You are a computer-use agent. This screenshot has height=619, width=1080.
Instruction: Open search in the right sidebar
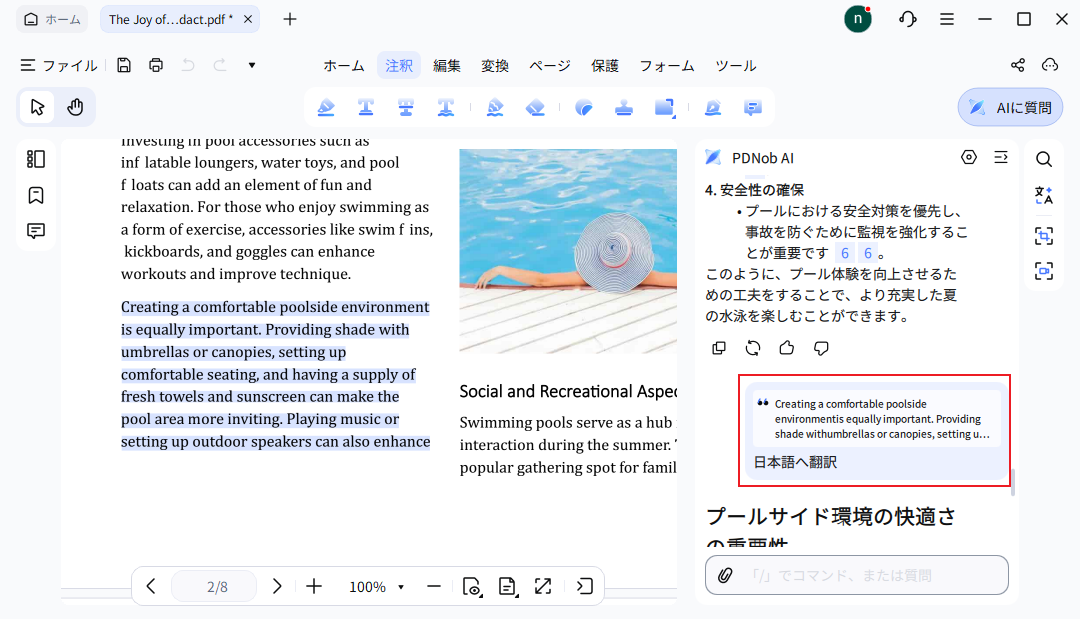pos(1043,158)
